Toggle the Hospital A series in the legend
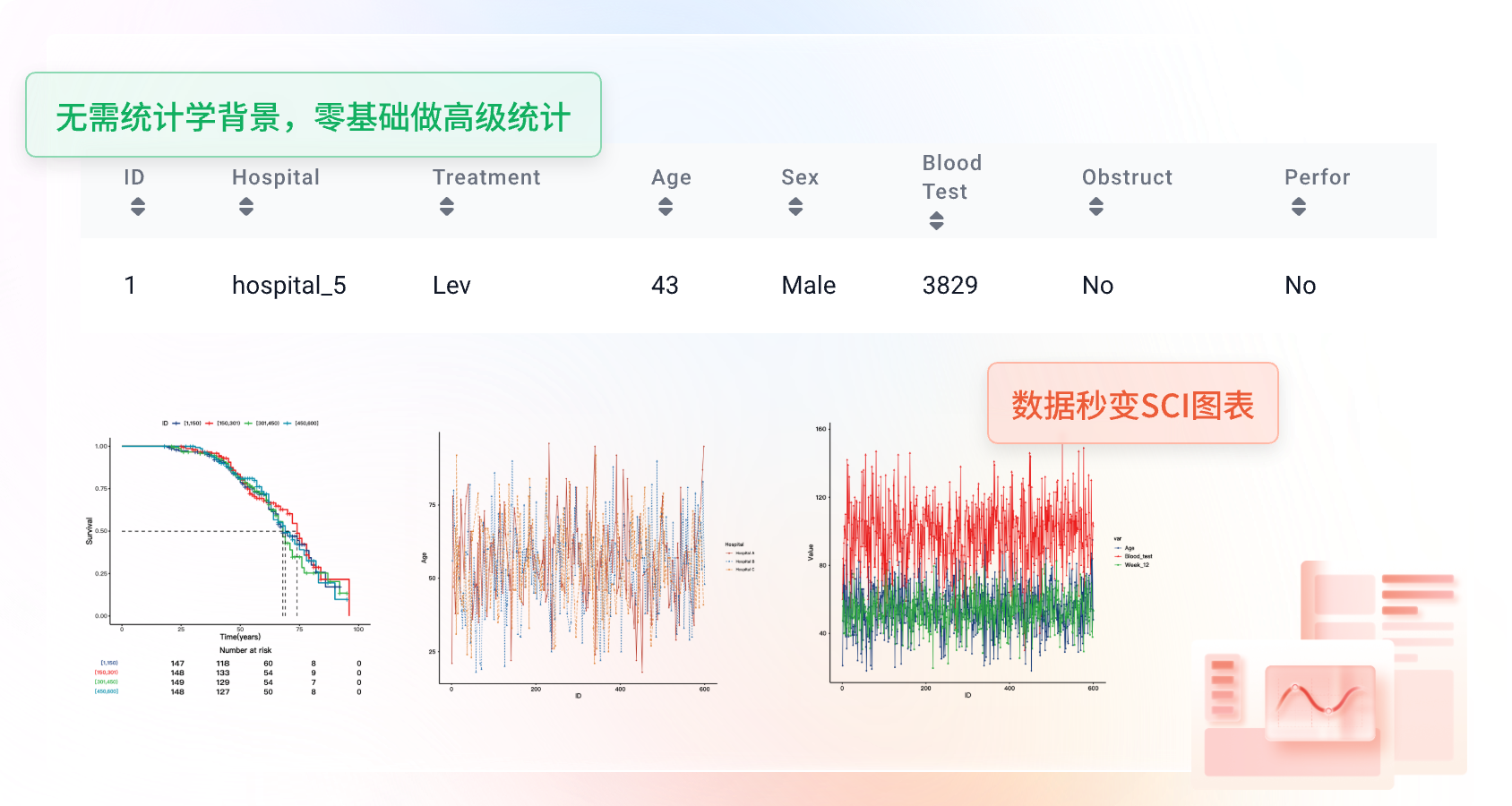 (745, 553)
